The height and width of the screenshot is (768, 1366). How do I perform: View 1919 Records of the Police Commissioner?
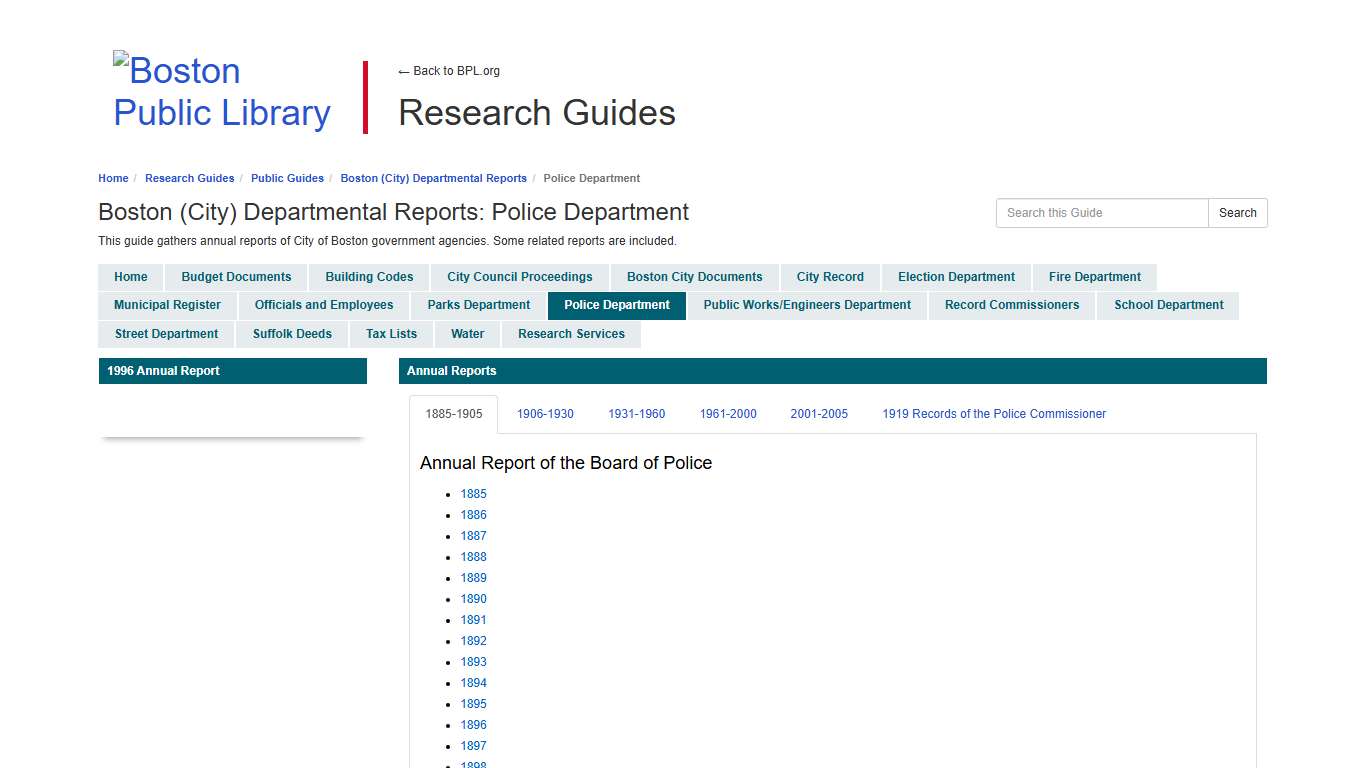tap(993, 413)
